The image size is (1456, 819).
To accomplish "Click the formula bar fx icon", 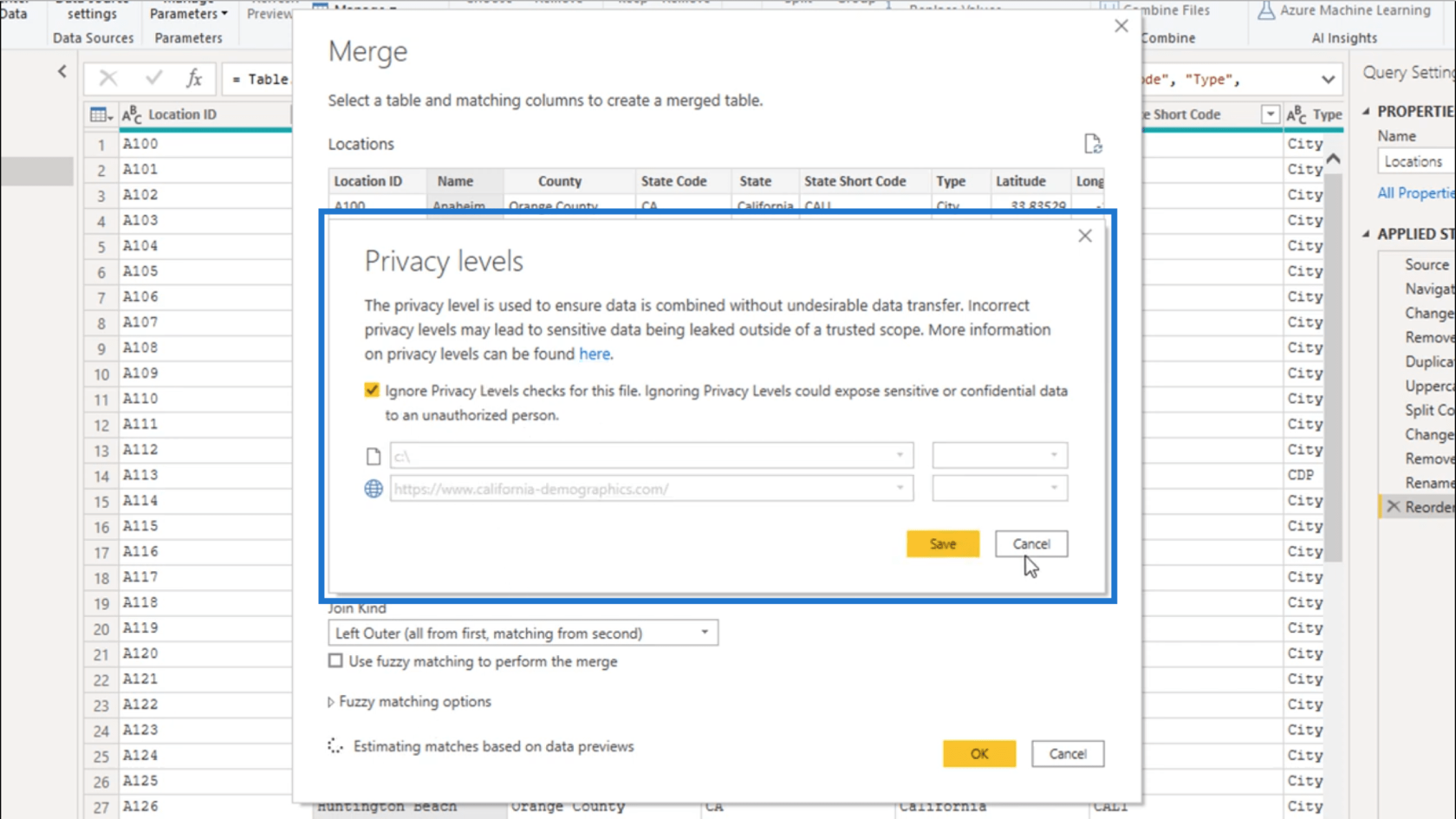I will [194, 79].
